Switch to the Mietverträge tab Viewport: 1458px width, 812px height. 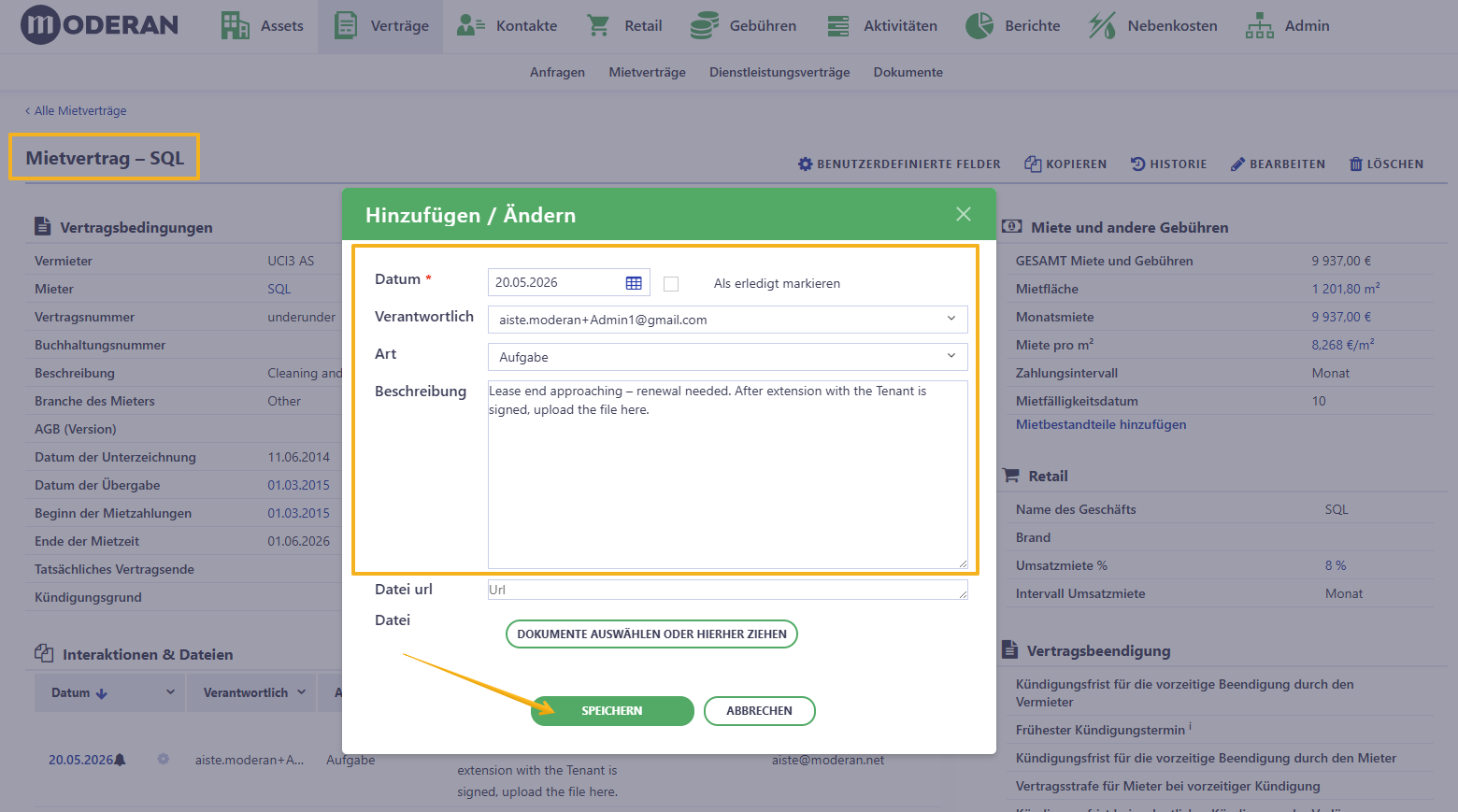647,72
